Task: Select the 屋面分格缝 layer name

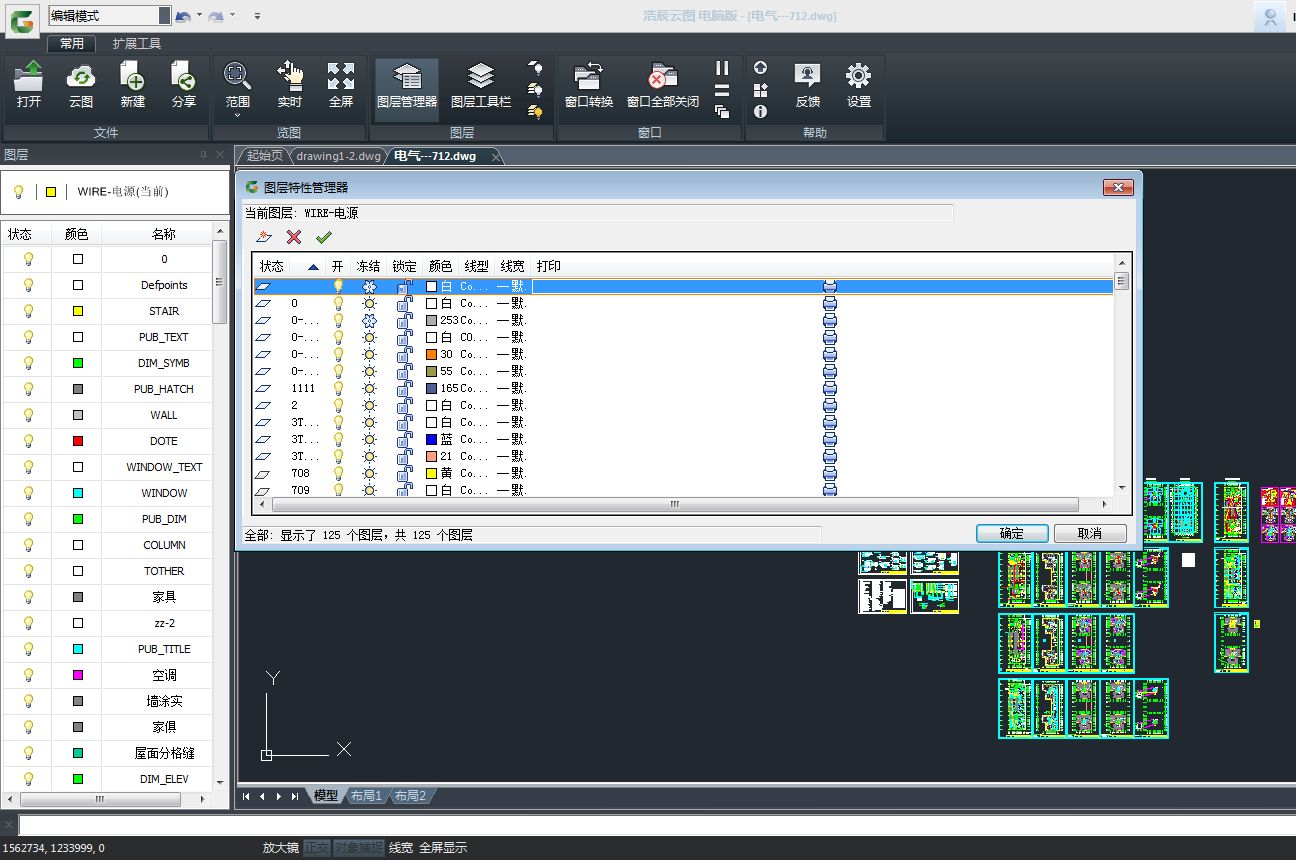Action: (164, 753)
